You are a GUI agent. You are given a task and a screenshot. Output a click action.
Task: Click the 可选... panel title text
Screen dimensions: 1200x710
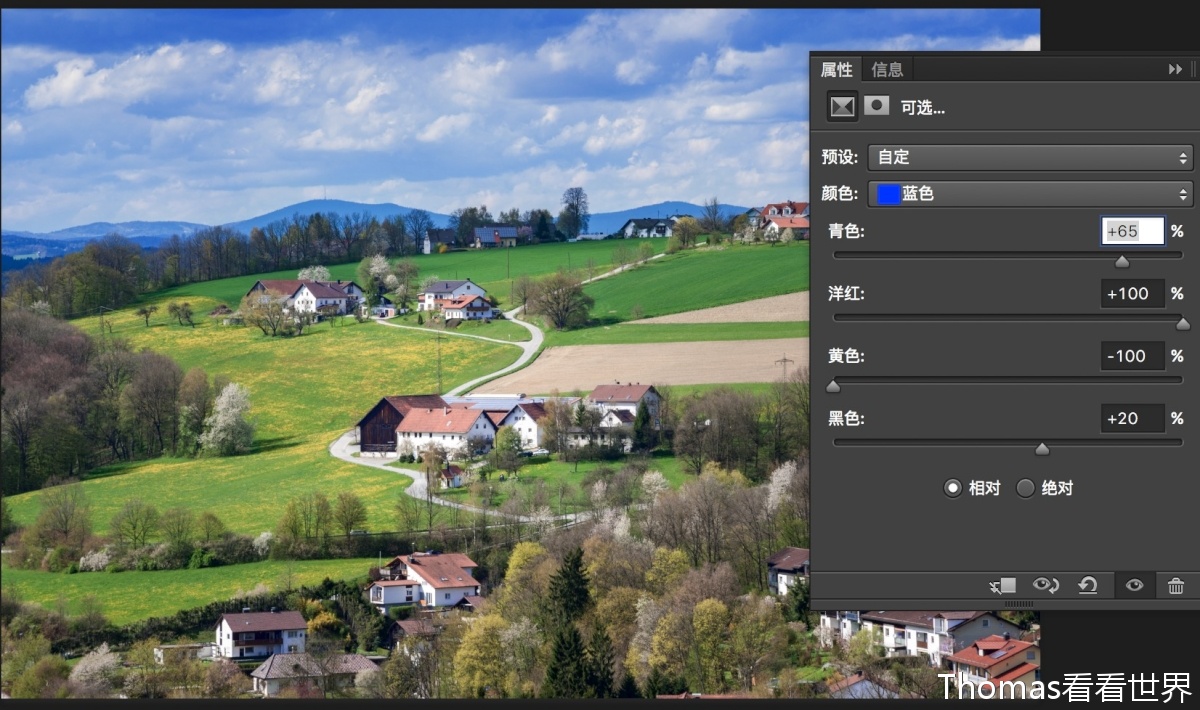(922, 107)
